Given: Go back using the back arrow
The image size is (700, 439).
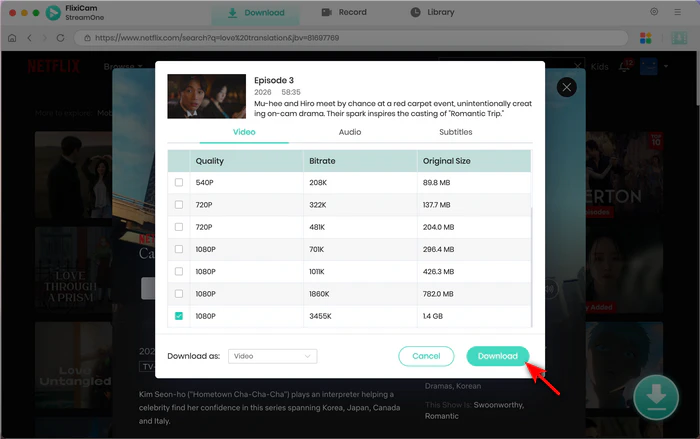Looking at the screenshot, I should coord(29,38).
